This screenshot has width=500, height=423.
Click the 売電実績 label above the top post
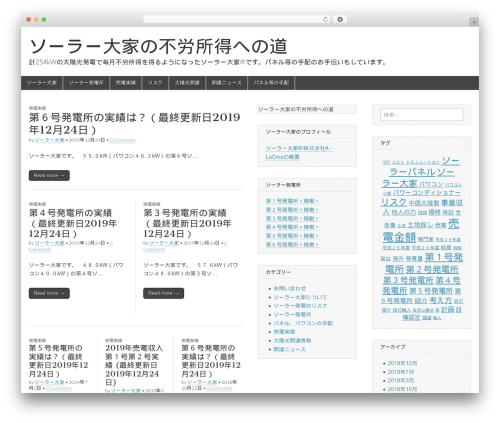pos(37,108)
